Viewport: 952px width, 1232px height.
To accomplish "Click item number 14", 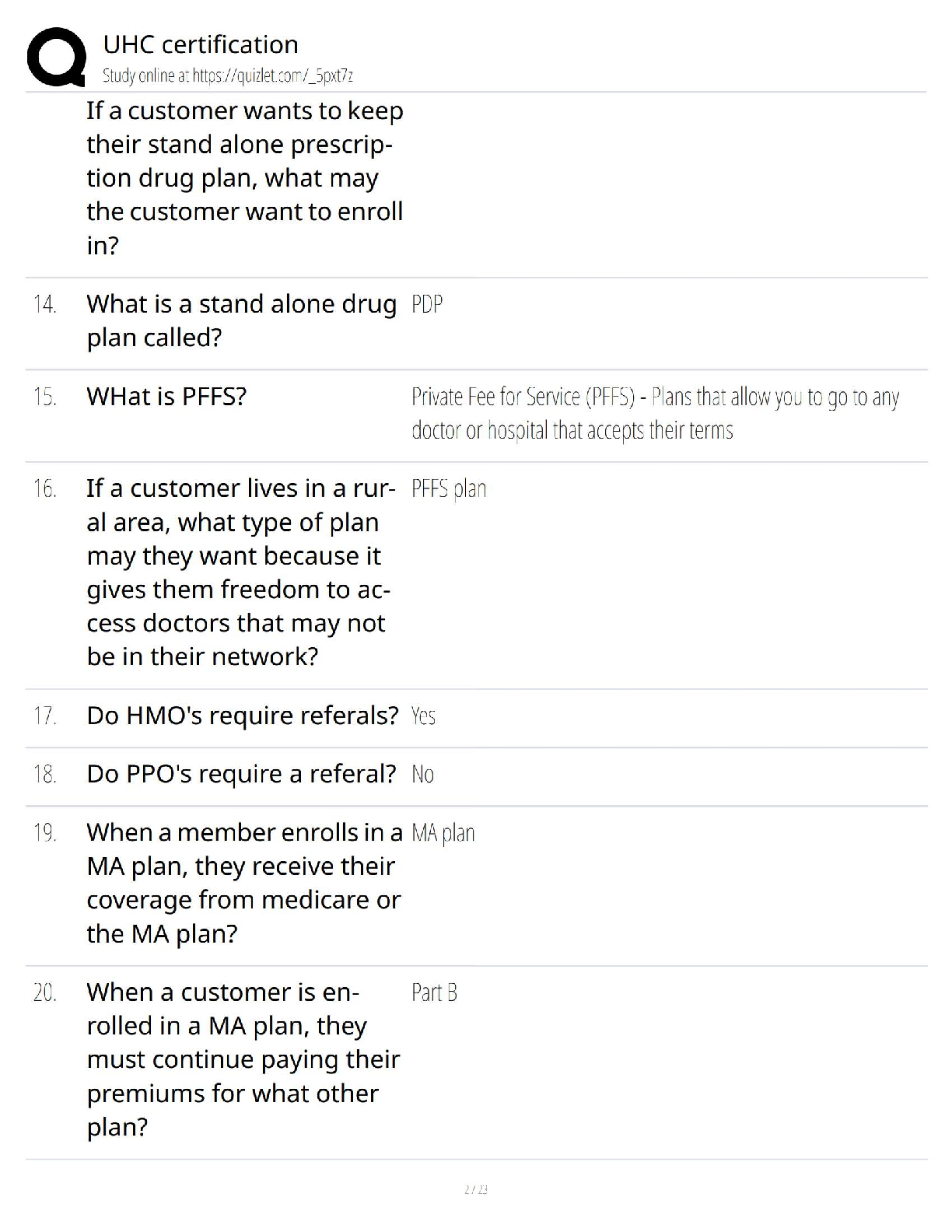I will click(x=45, y=304).
